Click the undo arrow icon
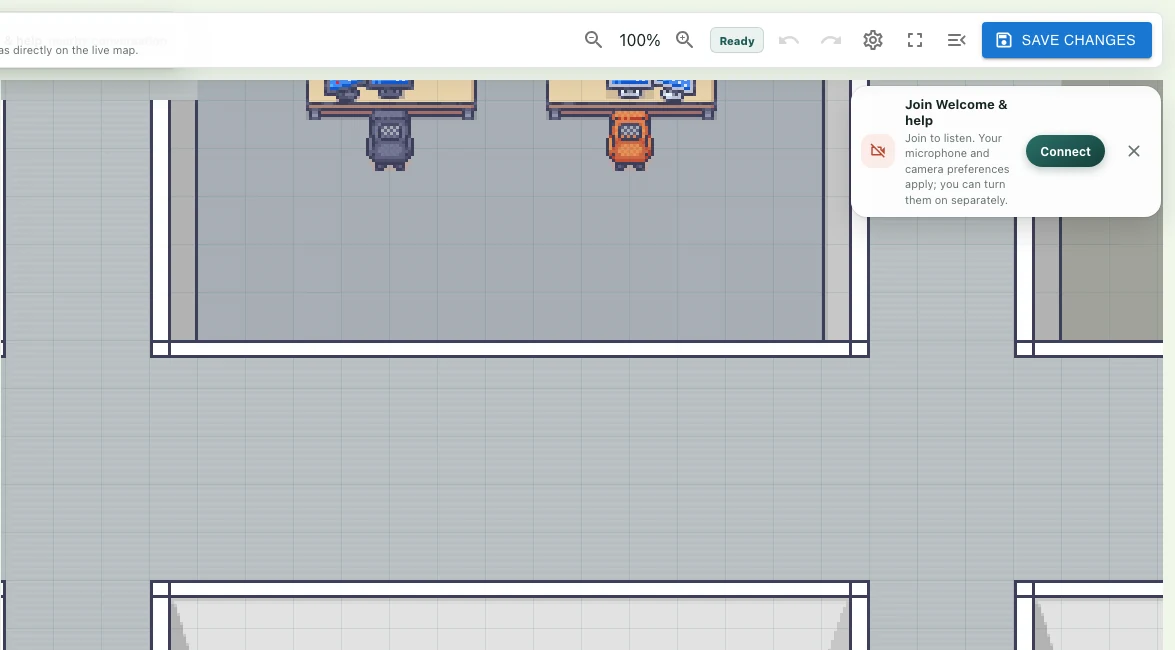 tap(788, 40)
